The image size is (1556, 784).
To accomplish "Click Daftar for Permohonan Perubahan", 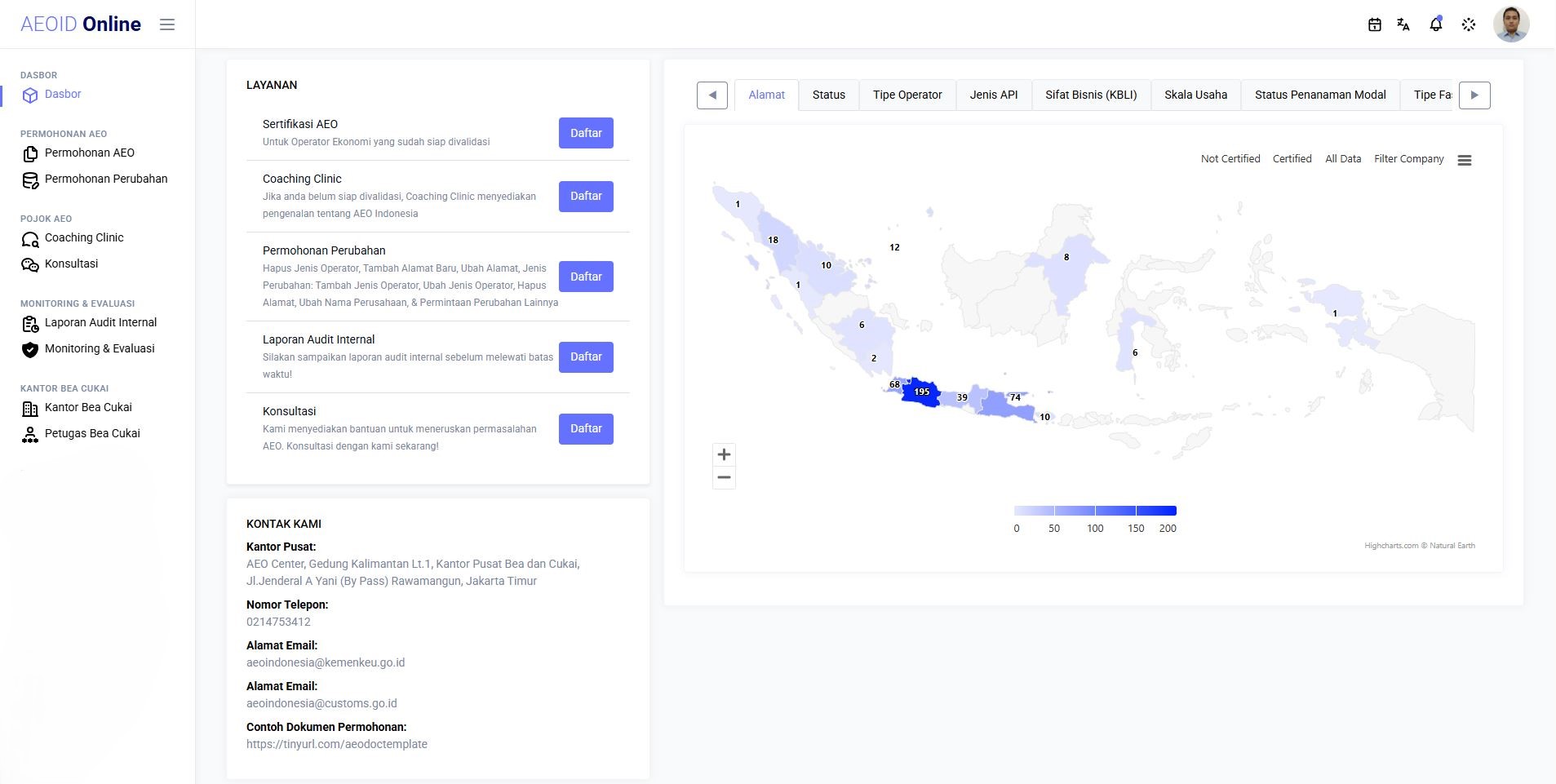I will coord(586,277).
